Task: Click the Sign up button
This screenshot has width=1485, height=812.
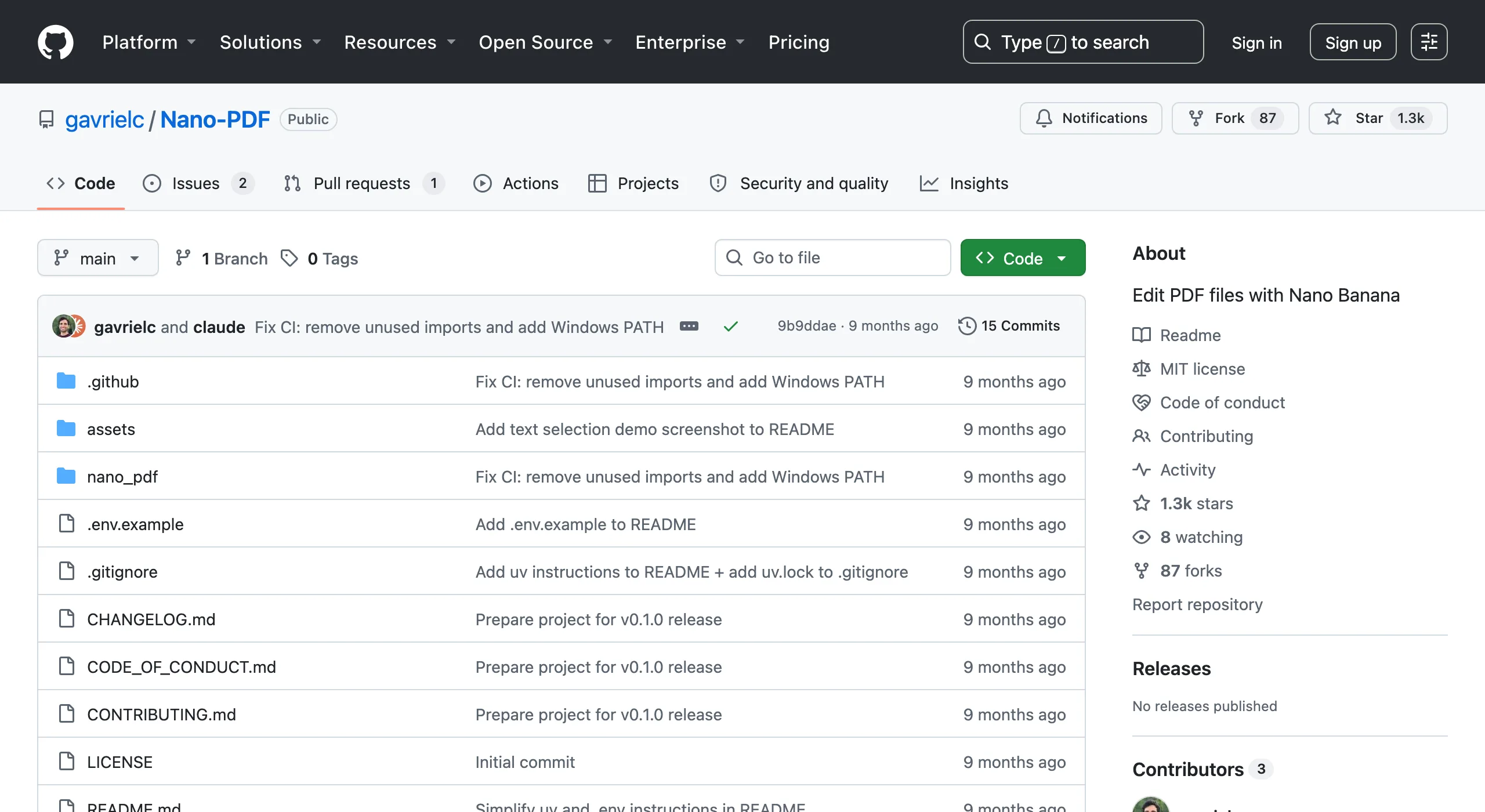Action: tap(1353, 42)
